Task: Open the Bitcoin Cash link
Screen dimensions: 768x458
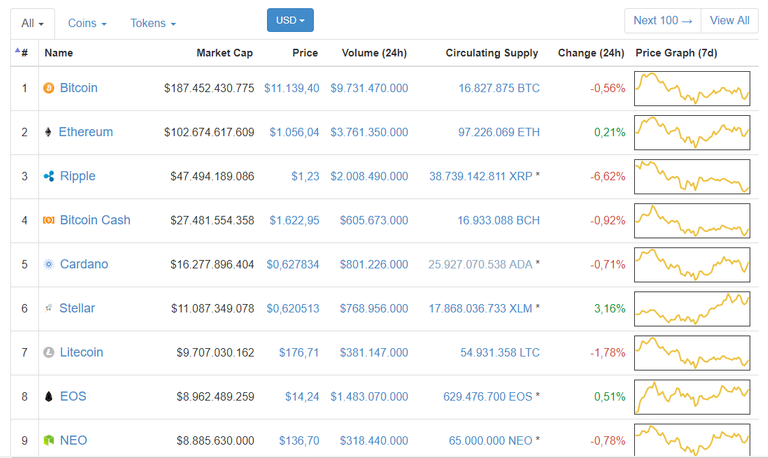Action: (x=95, y=220)
